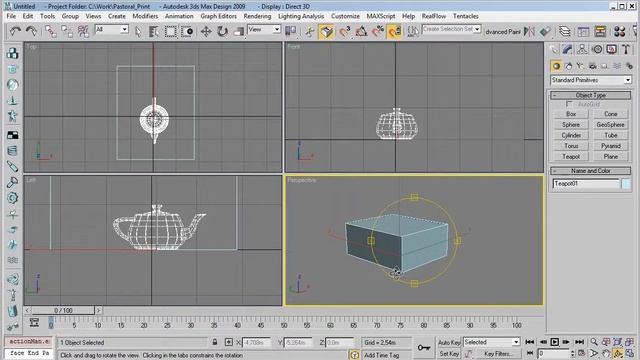The width and height of the screenshot is (640, 360).
Task: Click the Torus primitive button
Action: point(571,146)
